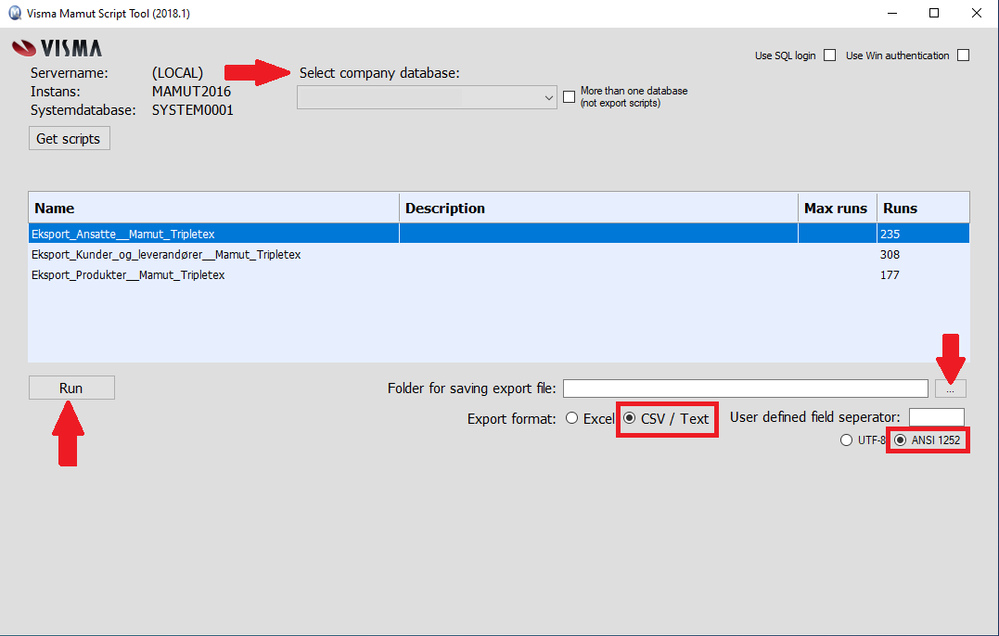
Task: Select Eksport_Kunder_og_leverandører__Mamut_Tripletex row
Action: point(499,254)
